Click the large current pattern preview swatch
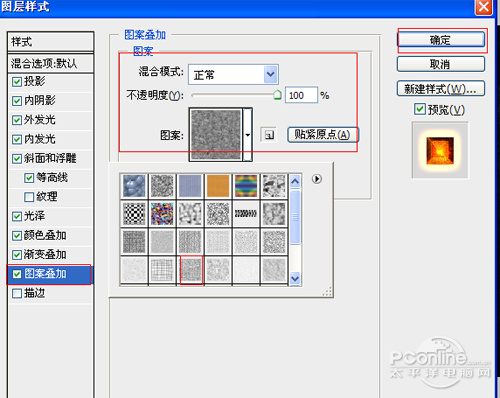 216,135
